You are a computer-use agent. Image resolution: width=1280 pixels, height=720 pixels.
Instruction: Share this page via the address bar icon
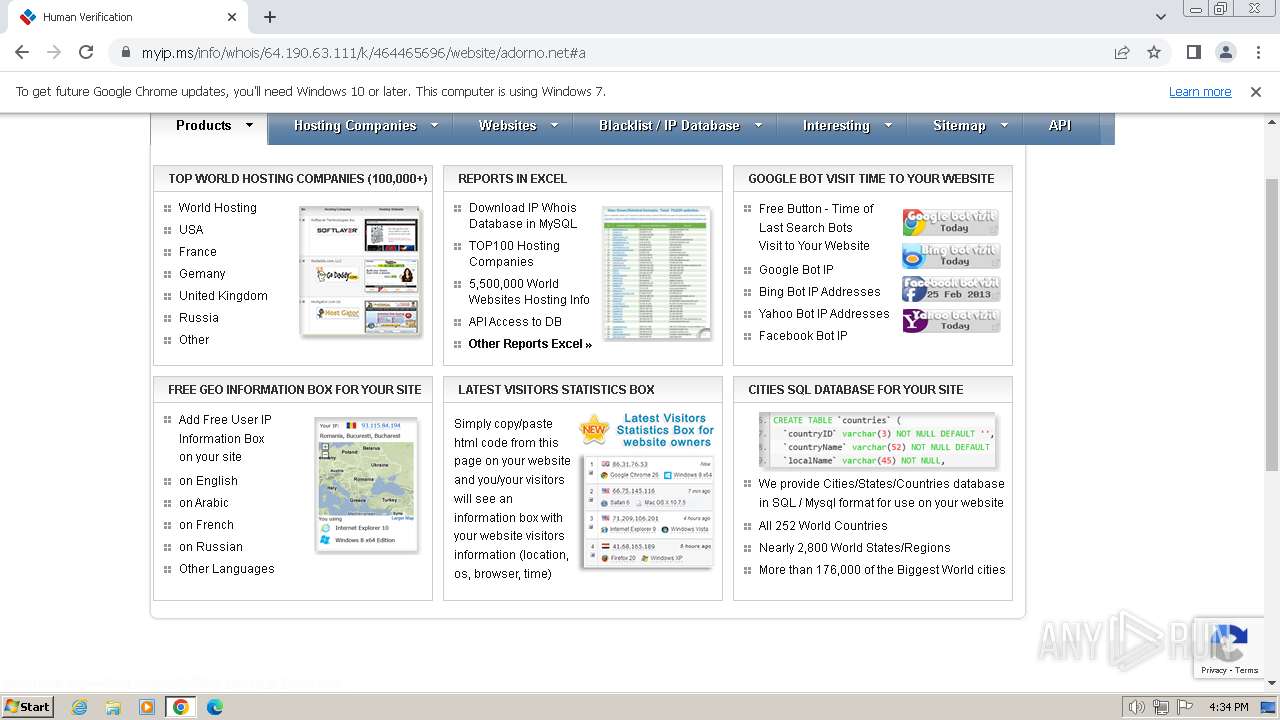pos(1122,52)
